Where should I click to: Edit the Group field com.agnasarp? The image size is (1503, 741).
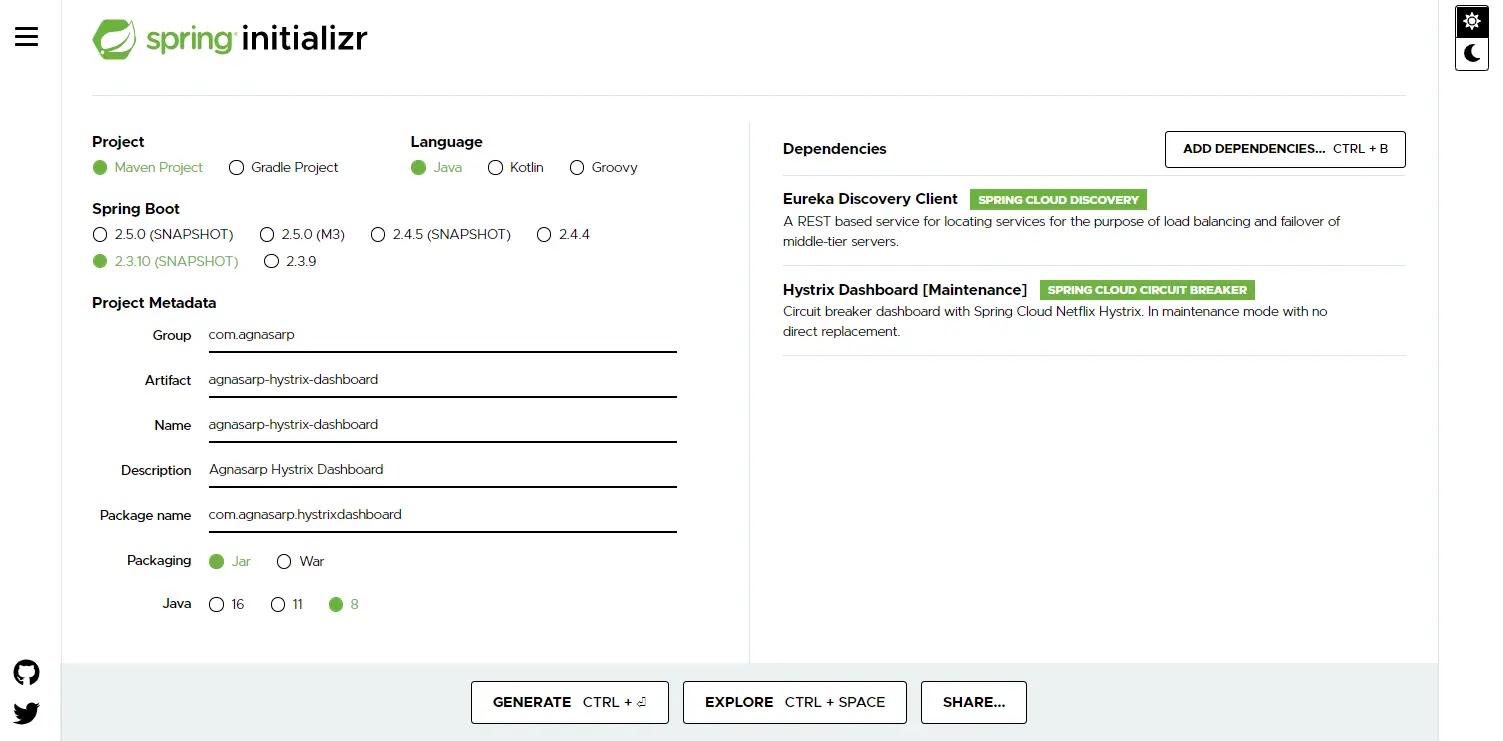coord(442,335)
